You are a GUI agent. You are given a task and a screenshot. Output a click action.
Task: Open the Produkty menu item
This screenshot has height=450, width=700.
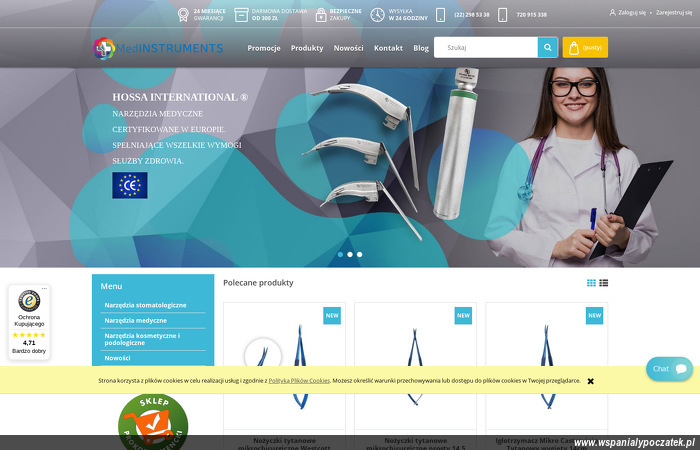point(307,48)
